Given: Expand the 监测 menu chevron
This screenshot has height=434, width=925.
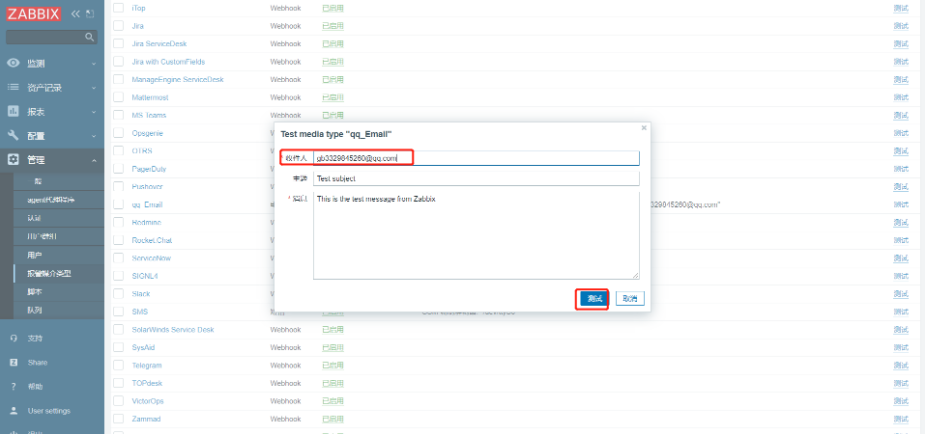Looking at the screenshot, I should pyautogui.click(x=94, y=64).
